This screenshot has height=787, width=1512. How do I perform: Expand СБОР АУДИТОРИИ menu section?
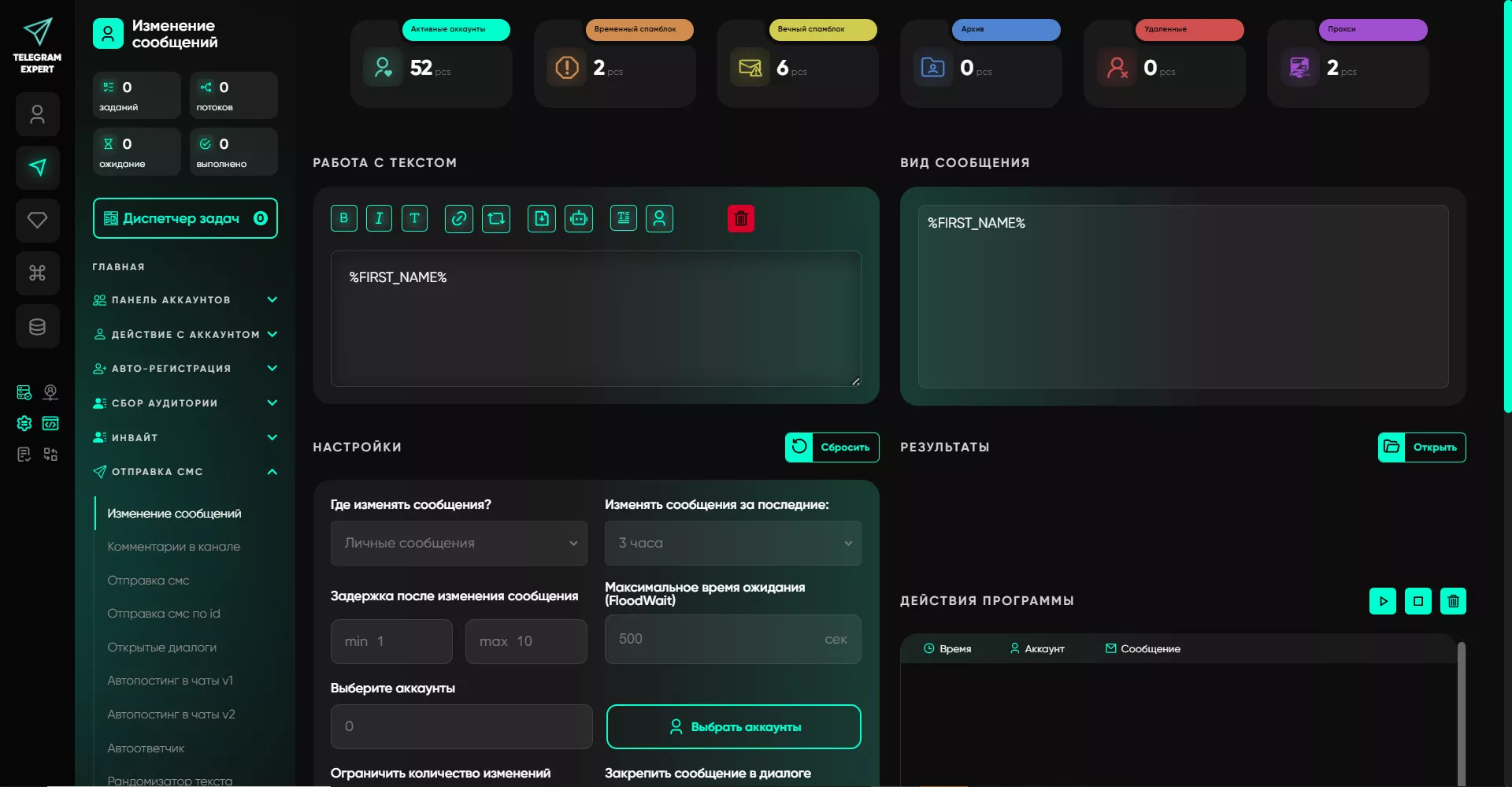point(185,403)
